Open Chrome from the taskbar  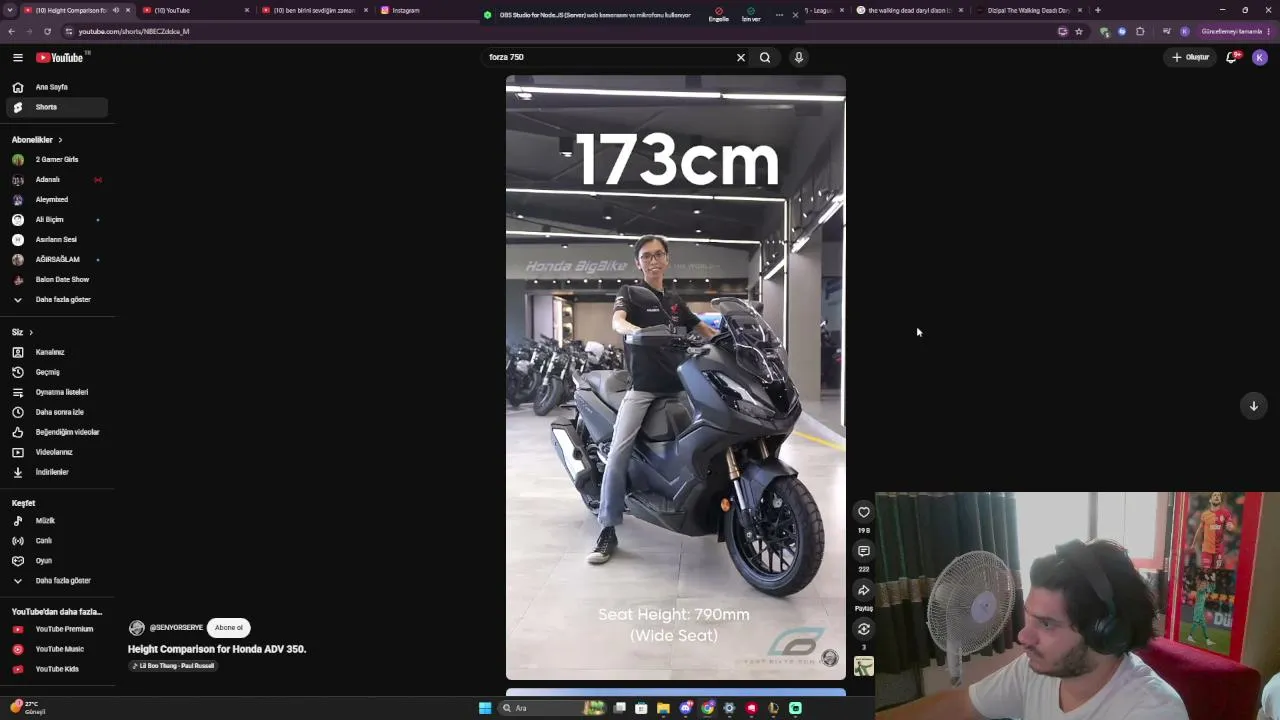coord(708,708)
